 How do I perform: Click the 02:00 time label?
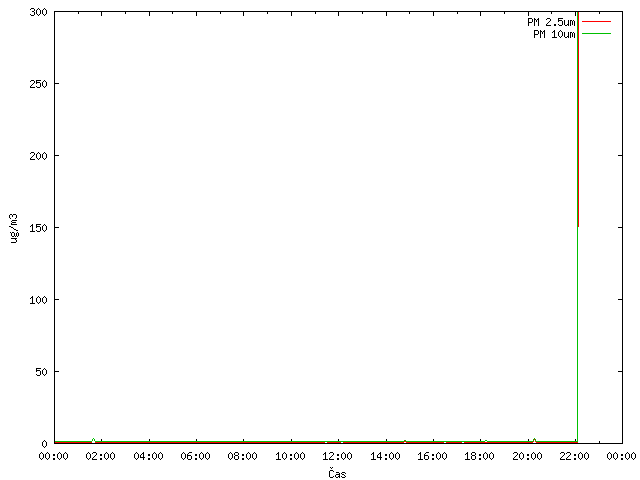pyautogui.click(x=100, y=456)
